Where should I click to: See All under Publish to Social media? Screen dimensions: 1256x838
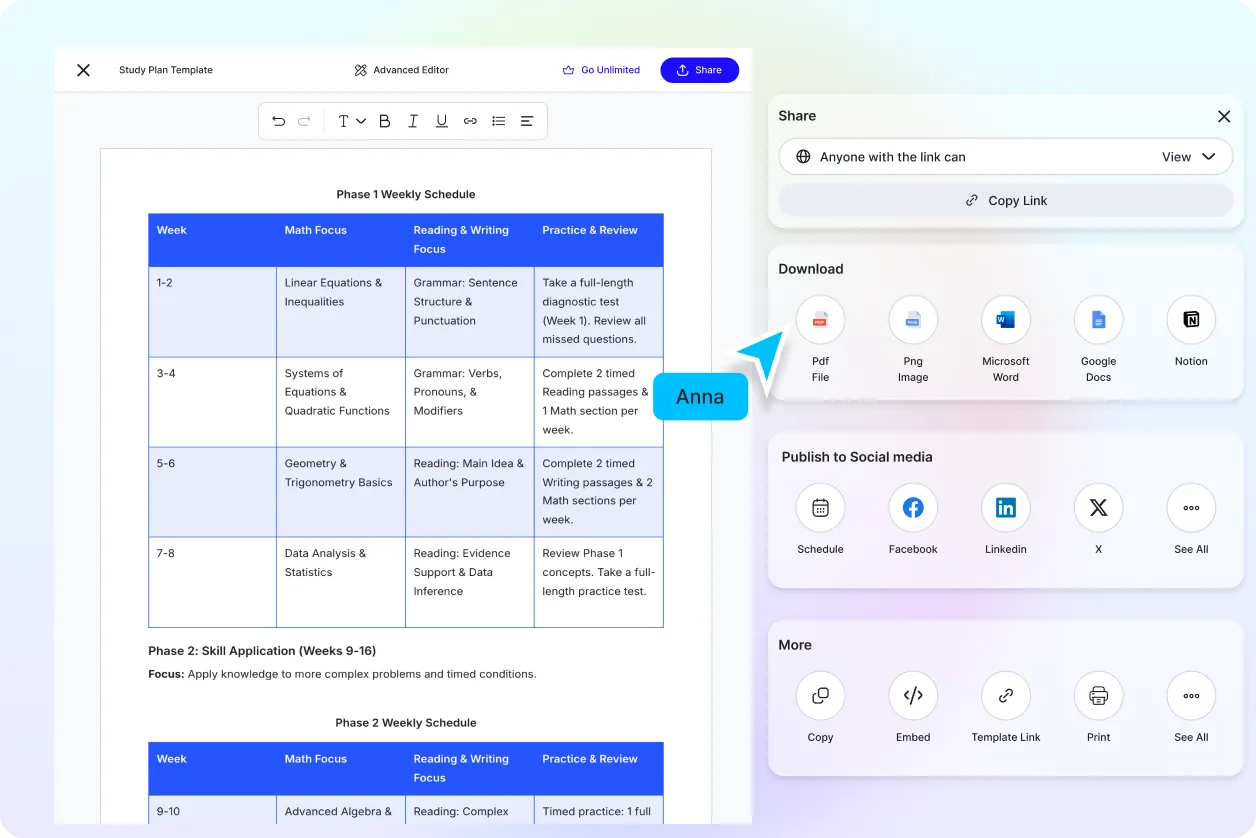(x=1191, y=508)
